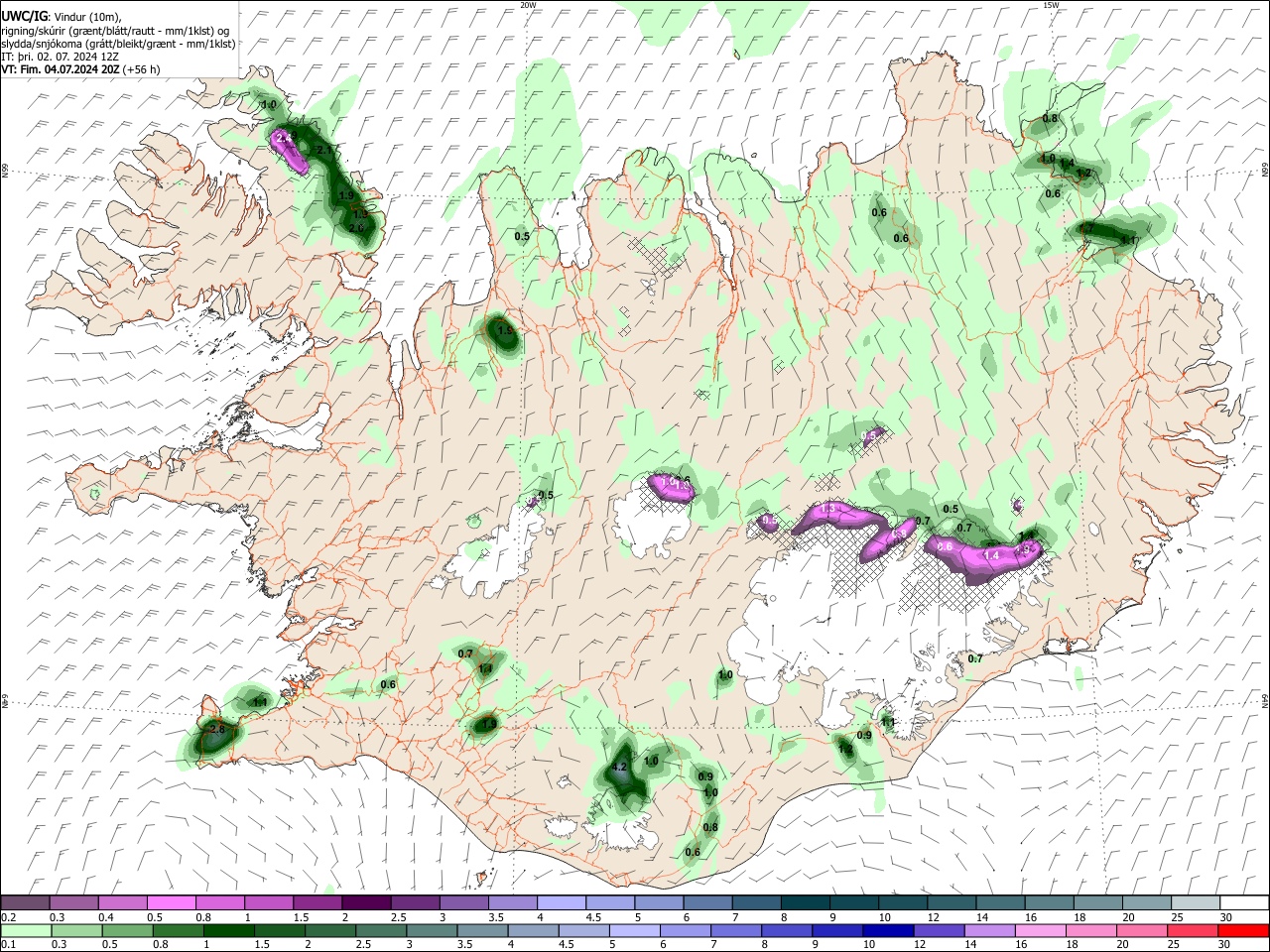Click the palest green 0.1 swatch starting the lower legend row

[x=25, y=930]
